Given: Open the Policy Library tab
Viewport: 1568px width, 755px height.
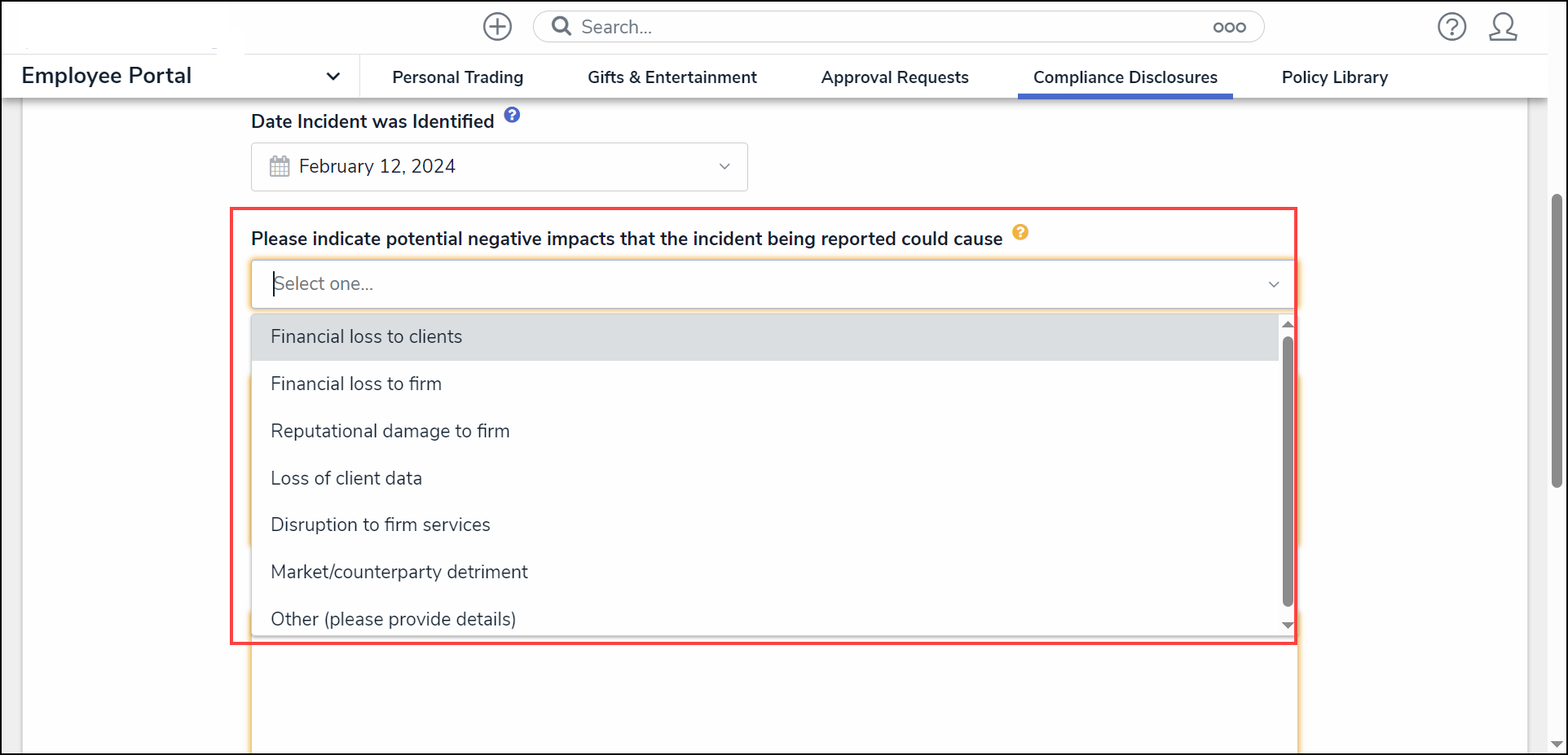Looking at the screenshot, I should click(x=1334, y=77).
